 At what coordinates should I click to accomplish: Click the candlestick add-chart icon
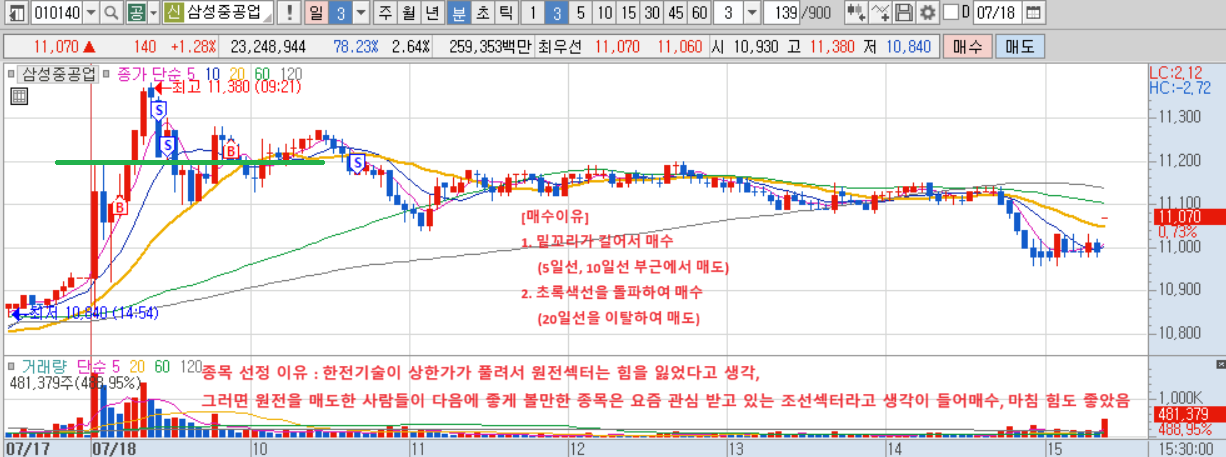click(x=856, y=13)
